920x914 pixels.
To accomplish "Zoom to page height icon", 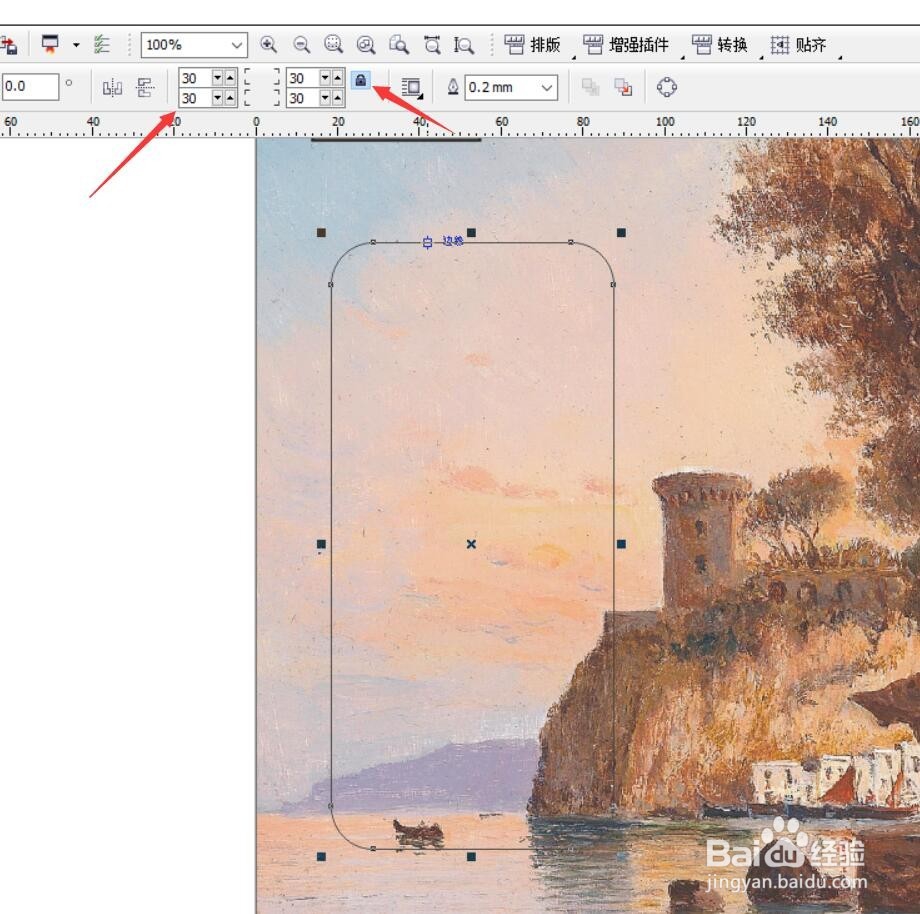I will (464, 45).
